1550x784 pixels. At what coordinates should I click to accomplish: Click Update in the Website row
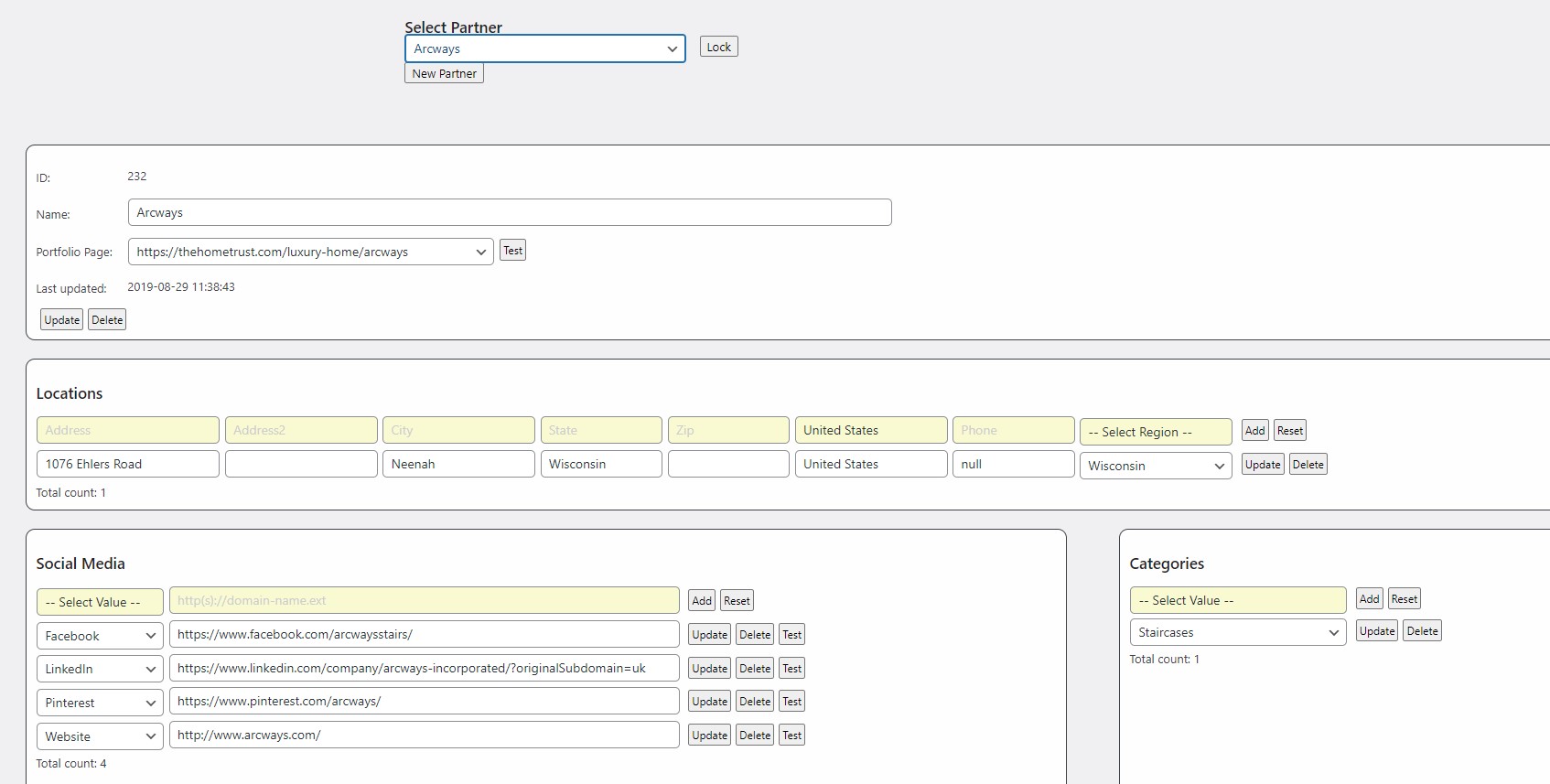709,735
